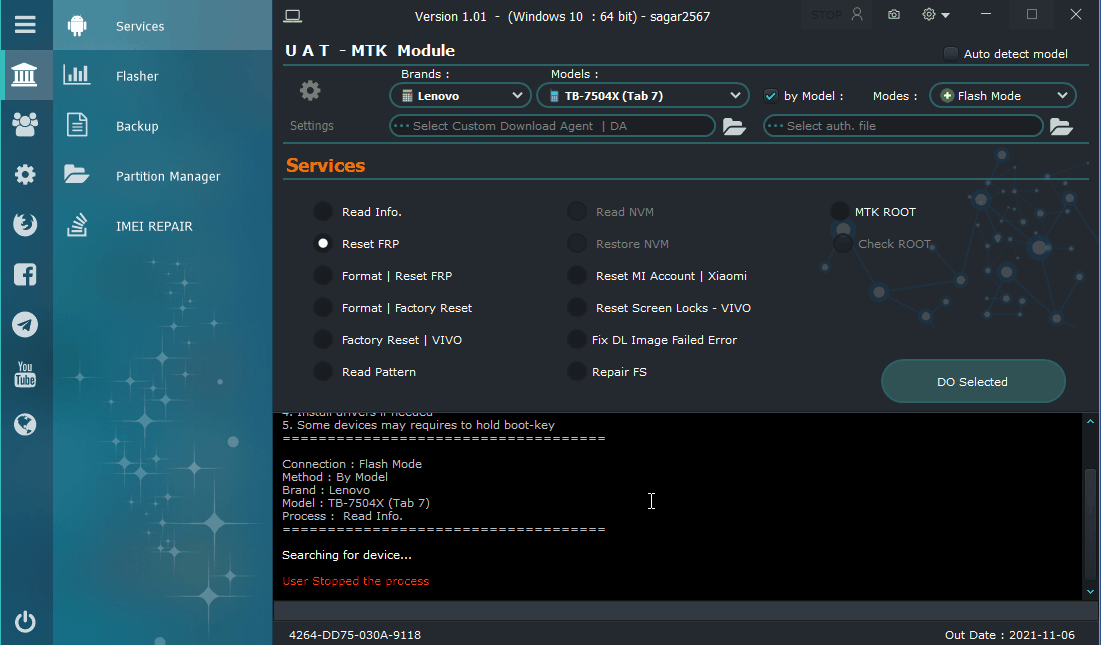The width and height of the screenshot is (1101, 645).
Task: Open the Models dropdown TB-7504X
Action: (x=643, y=96)
